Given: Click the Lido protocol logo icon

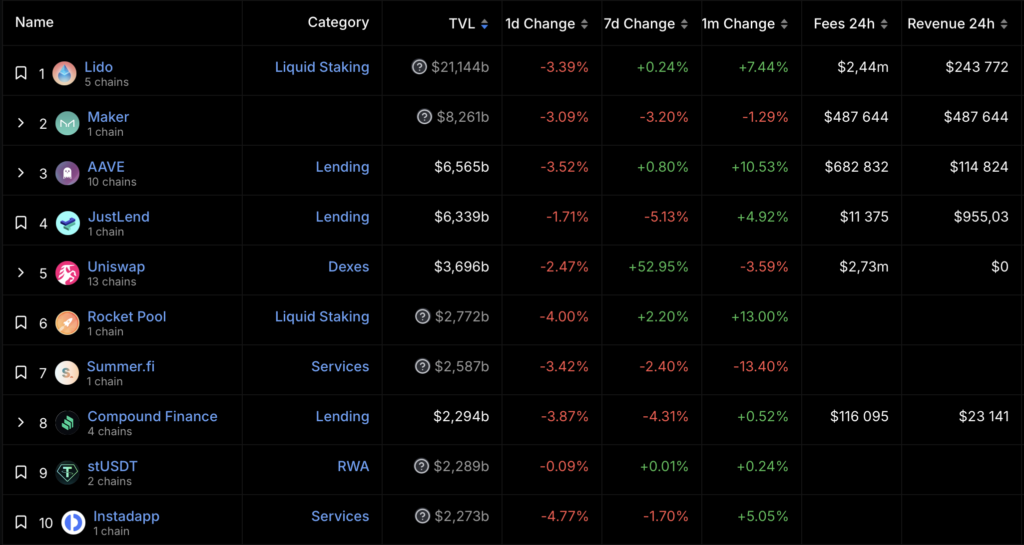Looking at the screenshot, I should point(65,73).
